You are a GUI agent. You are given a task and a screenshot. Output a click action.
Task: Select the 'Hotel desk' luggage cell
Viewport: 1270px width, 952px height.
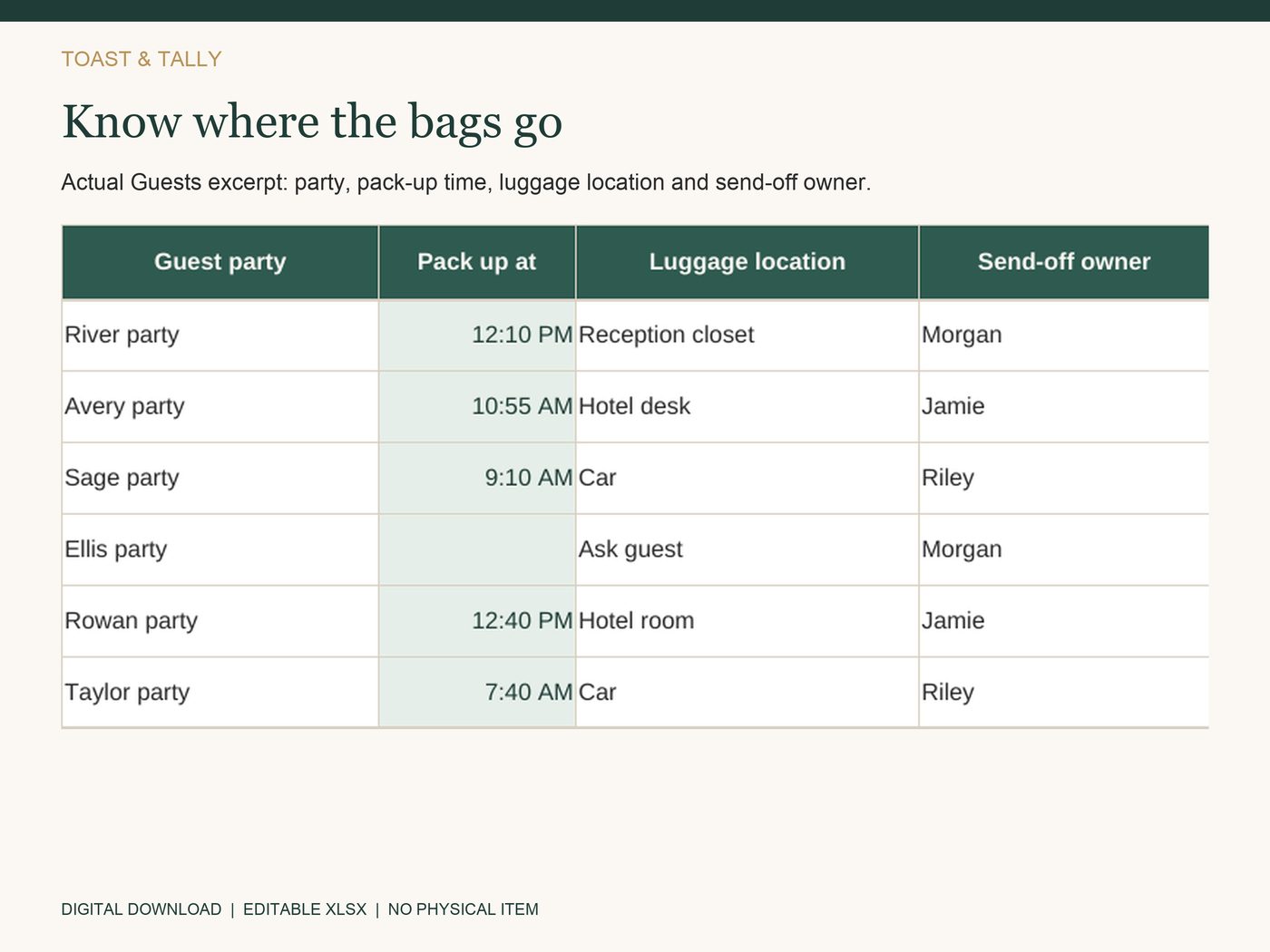(x=747, y=407)
